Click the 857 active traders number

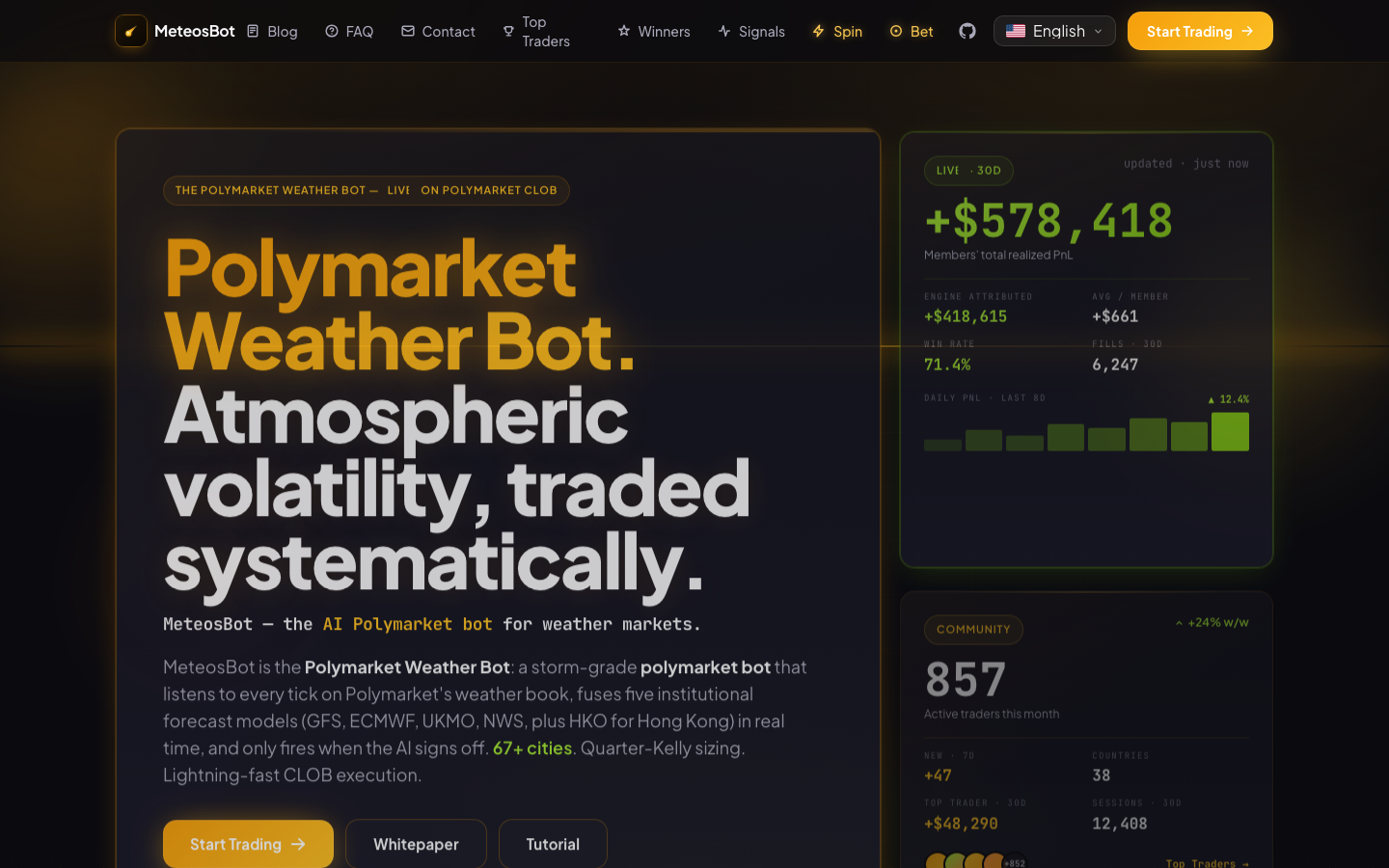(966, 680)
